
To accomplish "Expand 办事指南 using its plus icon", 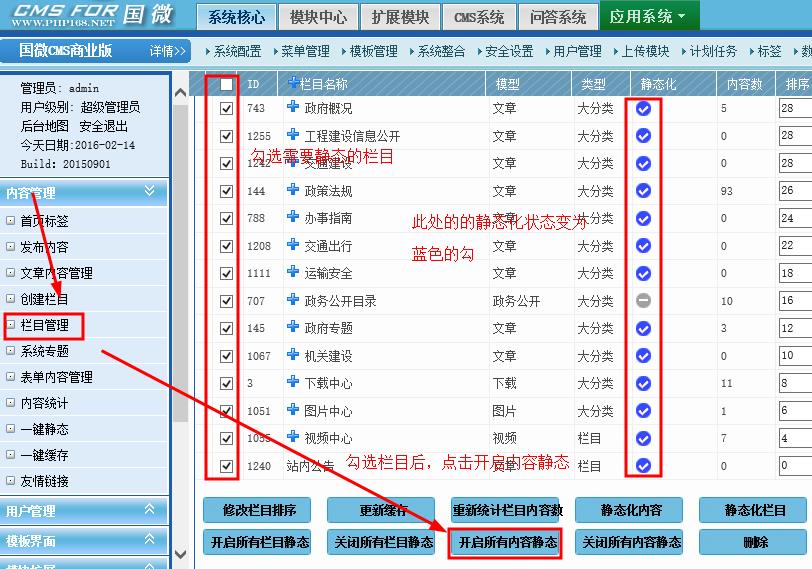I will [293, 217].
